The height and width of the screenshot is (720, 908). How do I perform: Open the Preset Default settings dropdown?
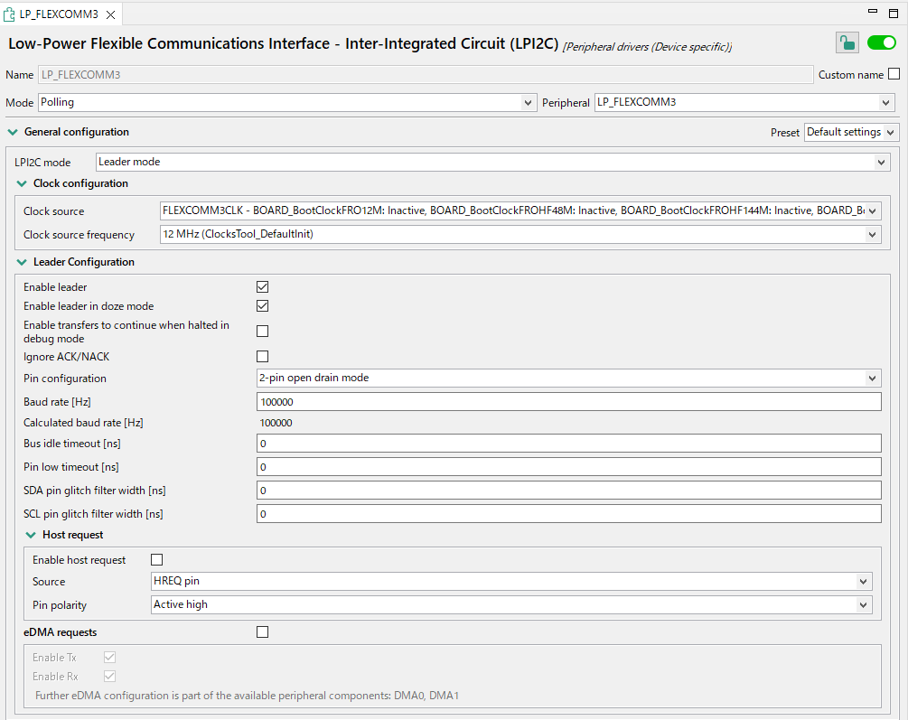851,132
